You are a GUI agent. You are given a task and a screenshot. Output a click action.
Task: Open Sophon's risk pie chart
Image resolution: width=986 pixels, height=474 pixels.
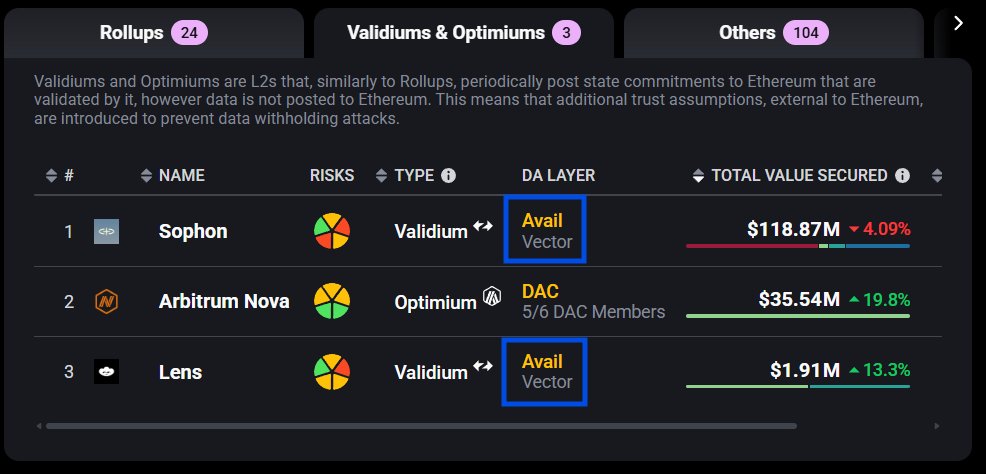pos(332,231)
